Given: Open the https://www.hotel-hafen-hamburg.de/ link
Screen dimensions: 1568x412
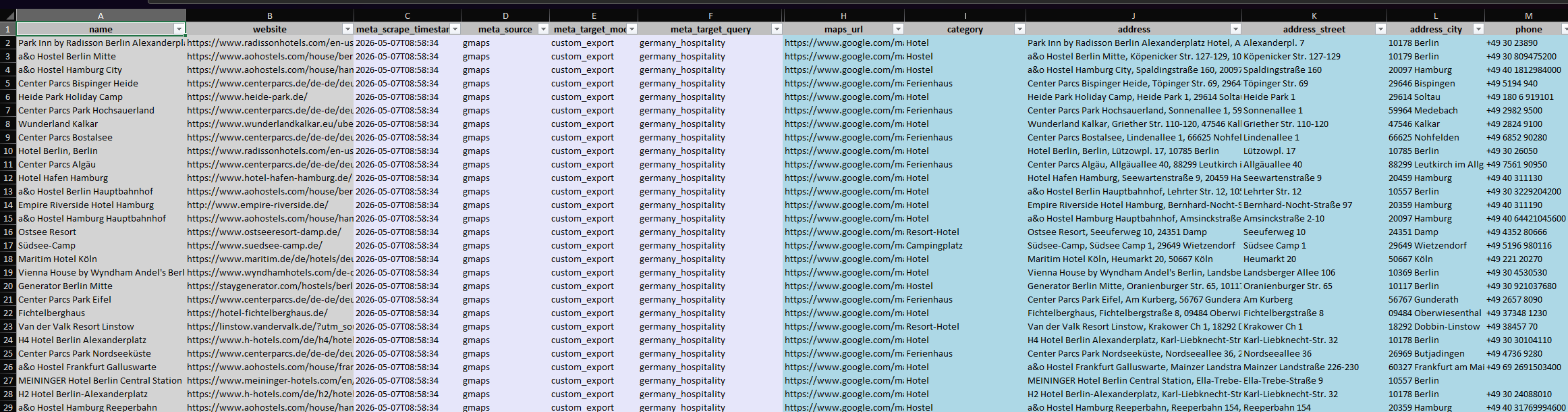Looking at the screenshot, I should point(269,178).
